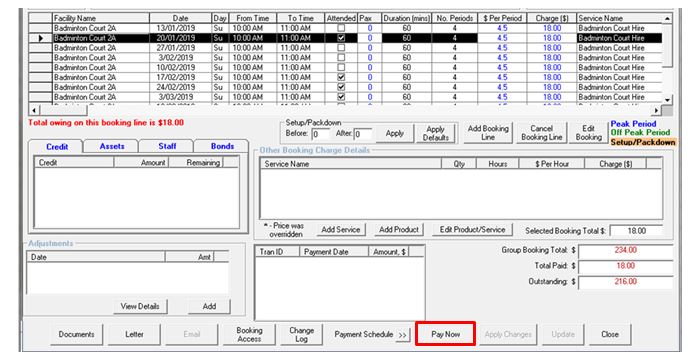Viewport: 694px width, 362px height.
Task: Click Add Product button
Action: click(x=398, y=229)
